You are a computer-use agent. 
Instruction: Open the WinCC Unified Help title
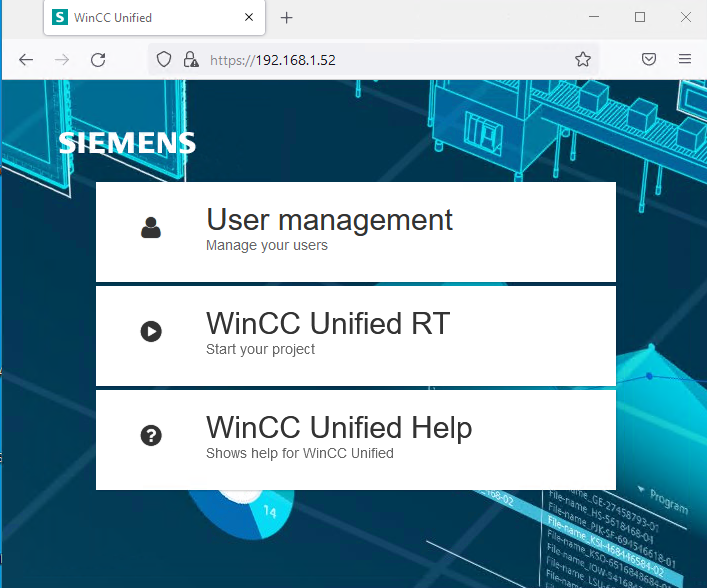(339, 427)
